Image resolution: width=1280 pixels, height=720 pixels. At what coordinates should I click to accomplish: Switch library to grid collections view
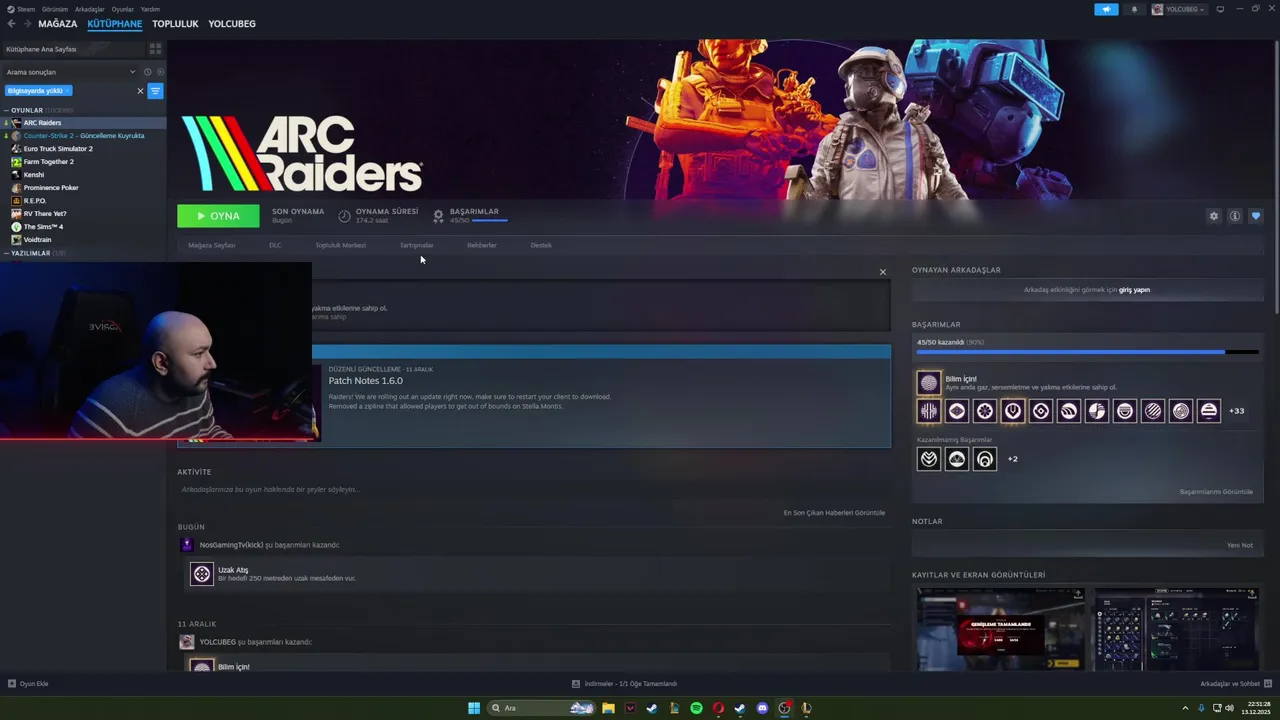(155, 48)
